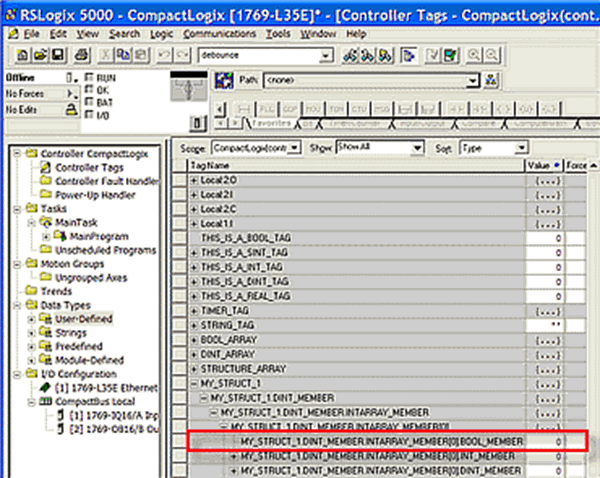Click the Cut scissors toolbar icon
Viewport: 600px width, 478px height.
coord(105,55)
